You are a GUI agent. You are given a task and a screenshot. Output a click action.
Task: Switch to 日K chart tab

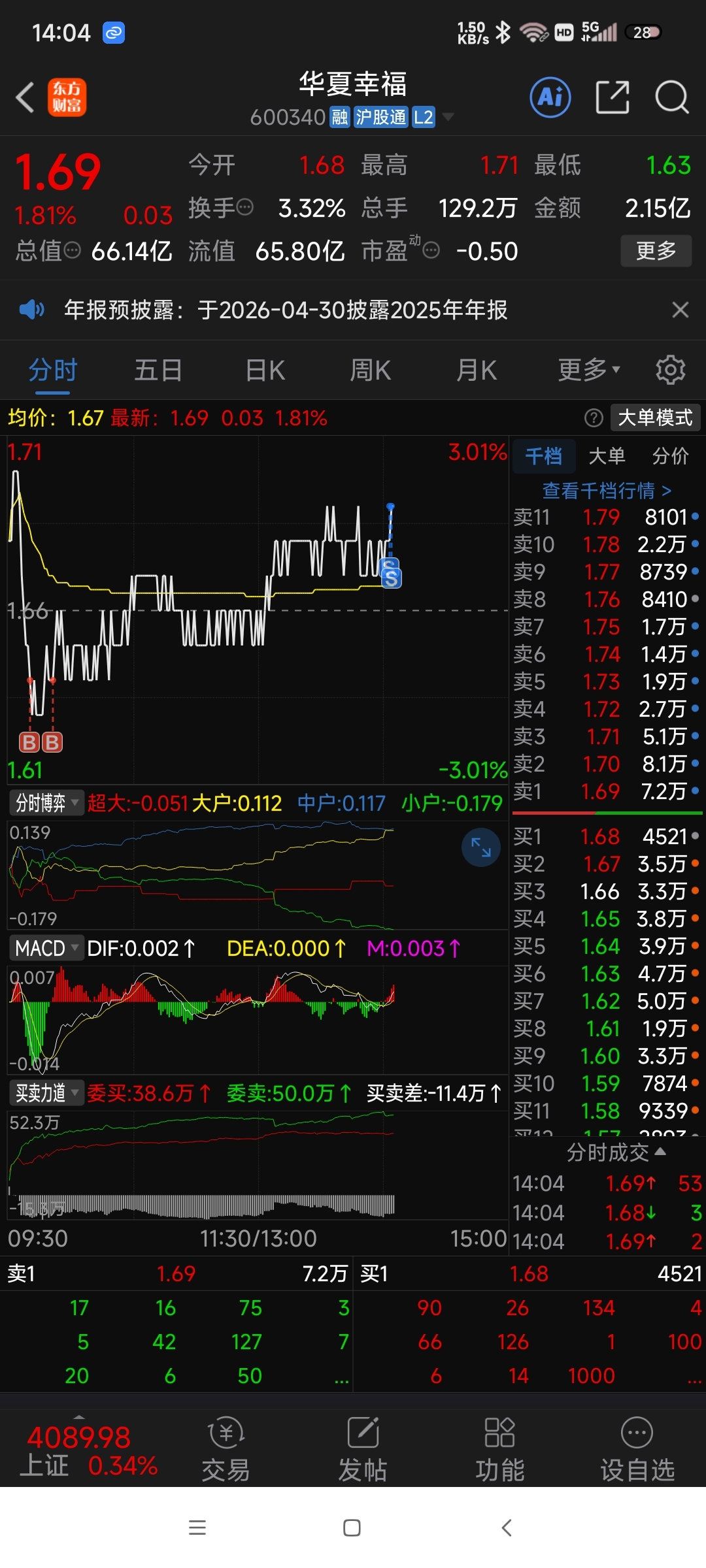click(265, 370)
